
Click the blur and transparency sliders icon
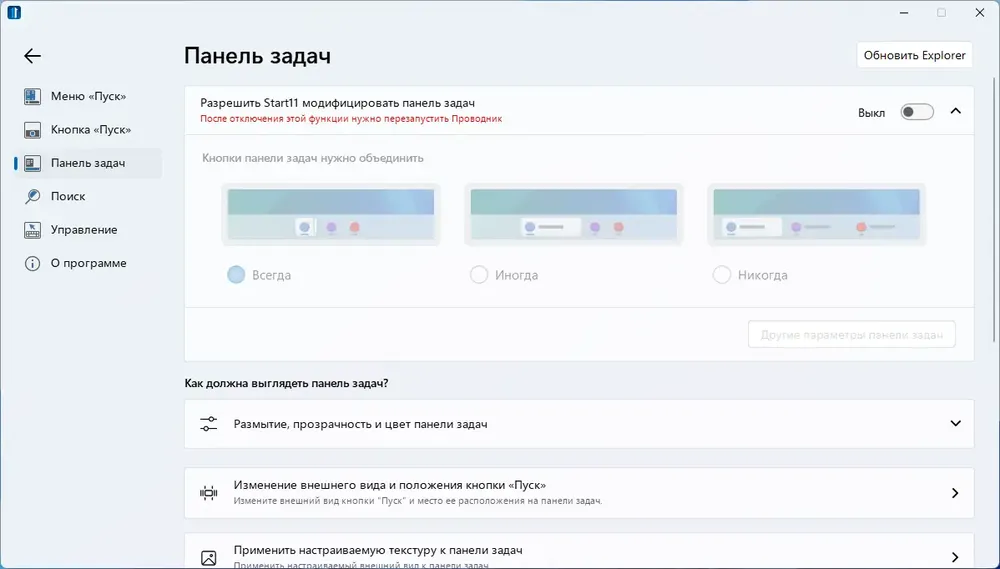click(x=208, y=424)
